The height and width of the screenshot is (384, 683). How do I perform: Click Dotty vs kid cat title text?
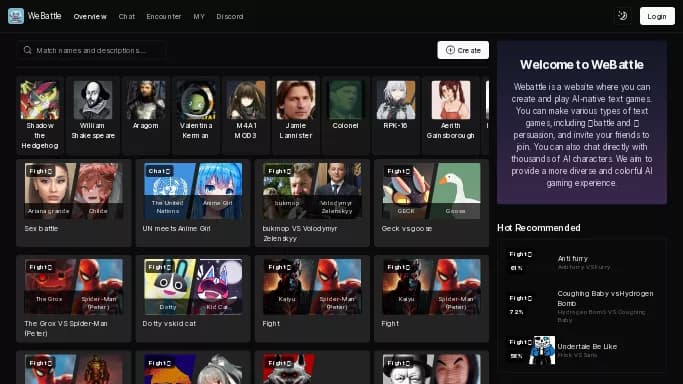tap(169, 323)
